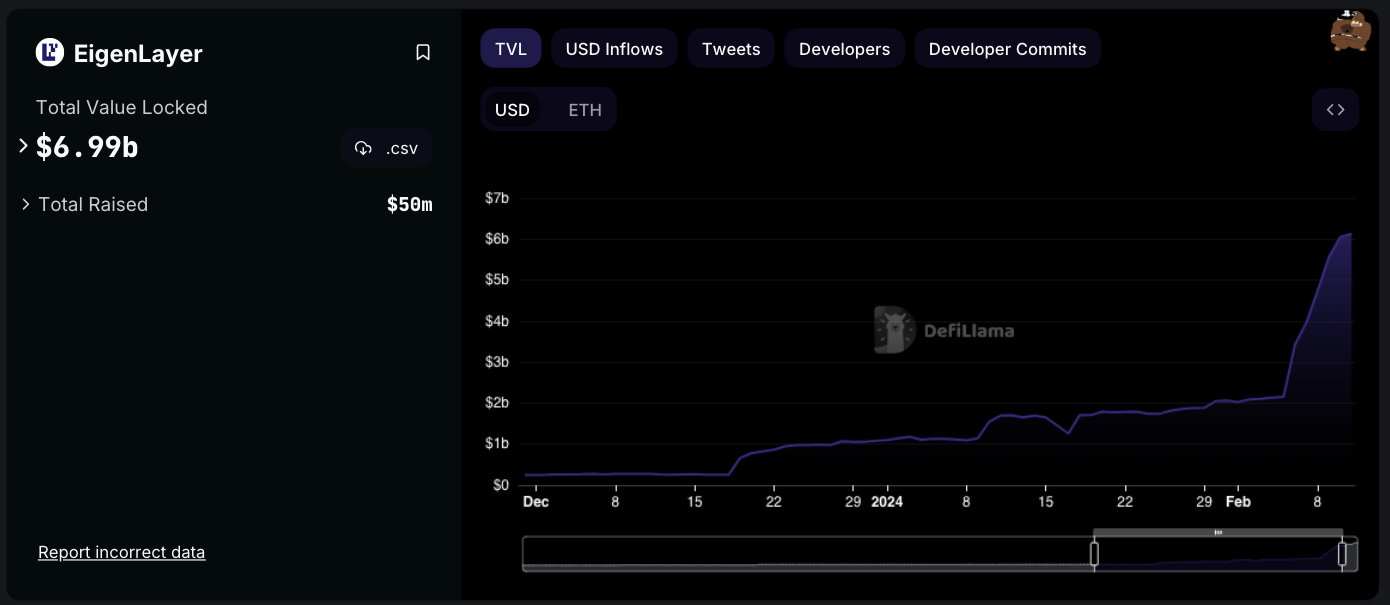
Task: Toggle the TVL chart metric
Action: point(511,49)
